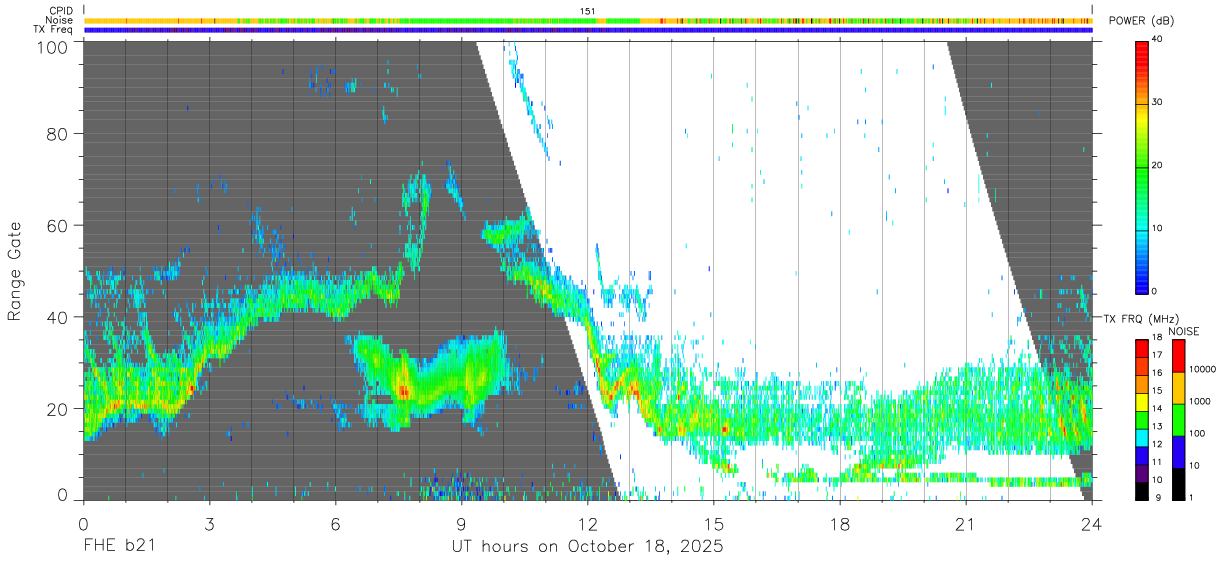Click the 9 tick on UT hours axis

click(462, 522)
